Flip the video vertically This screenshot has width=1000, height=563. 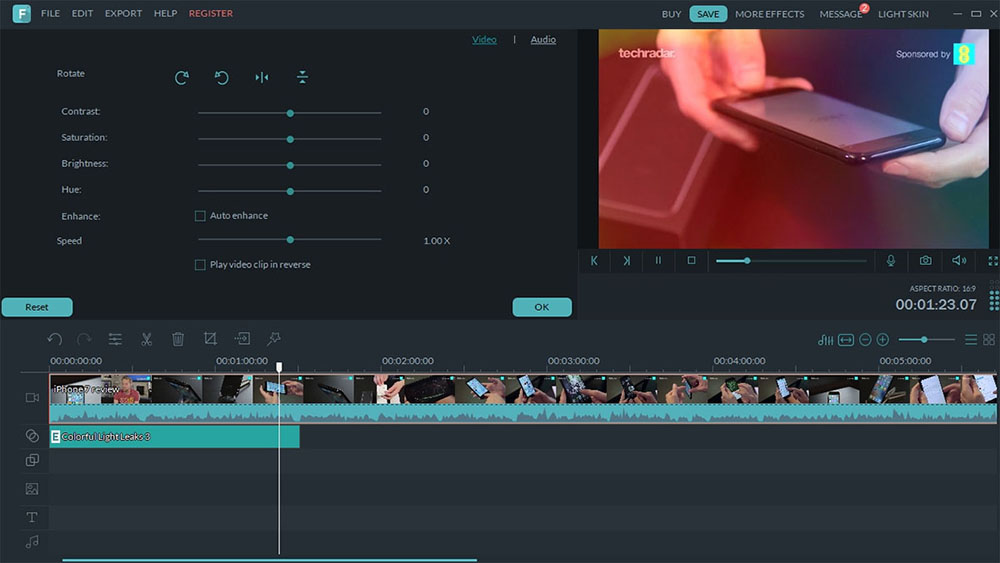point(303,78)
